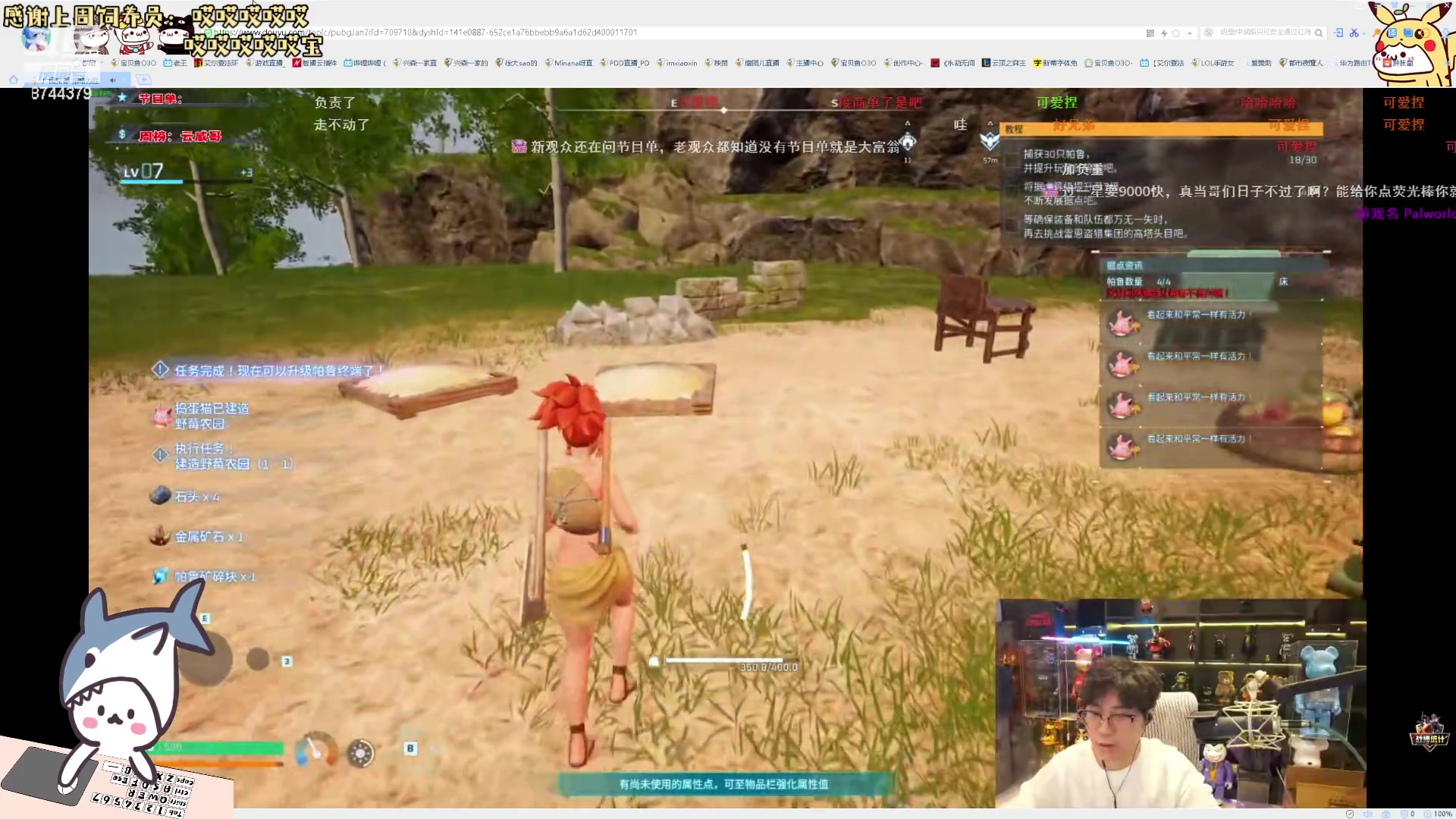Click the 18/30 capture progress counter
Viewport: 1456px width, 819px height.
(x=1303, y=160)
